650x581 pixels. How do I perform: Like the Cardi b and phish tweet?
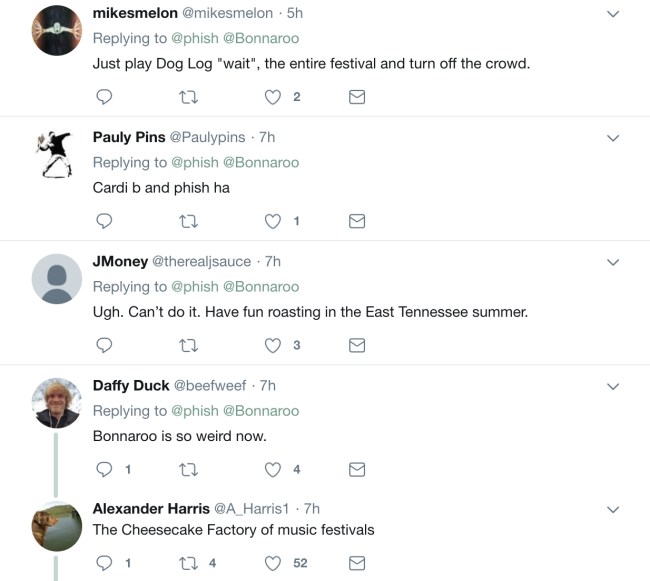click(273, 221)
